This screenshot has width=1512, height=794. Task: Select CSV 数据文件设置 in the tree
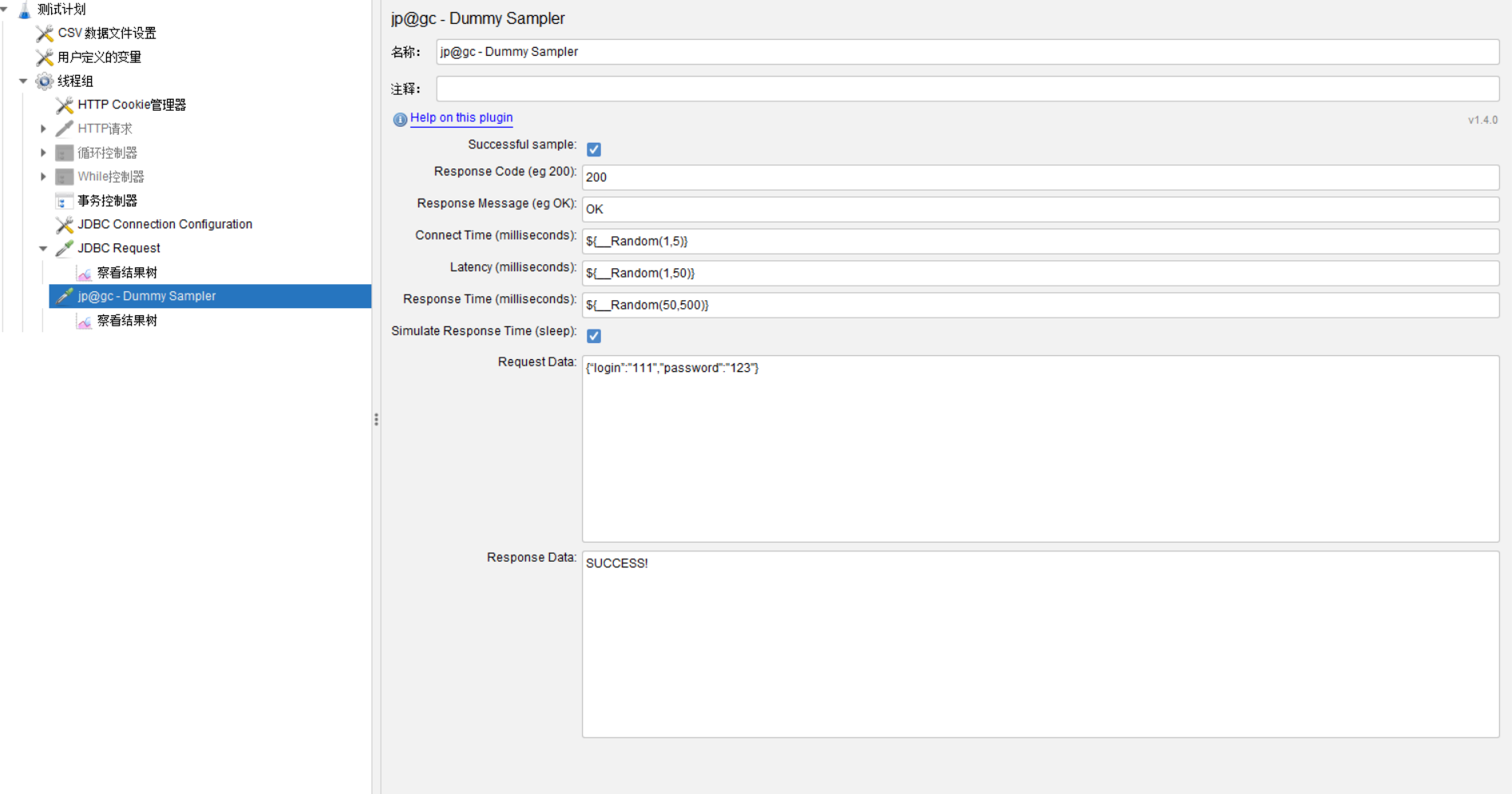click(x=107, y=34)
